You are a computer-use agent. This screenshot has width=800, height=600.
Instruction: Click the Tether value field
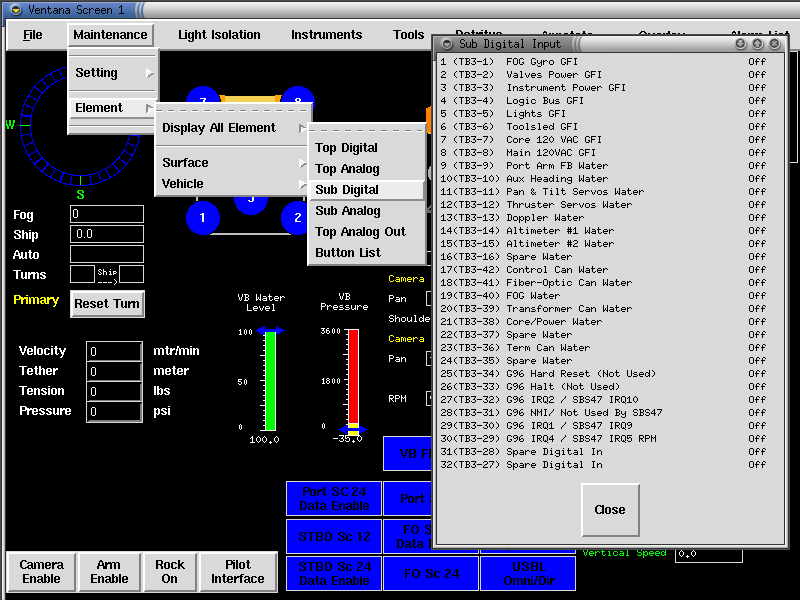coord(114,371)
